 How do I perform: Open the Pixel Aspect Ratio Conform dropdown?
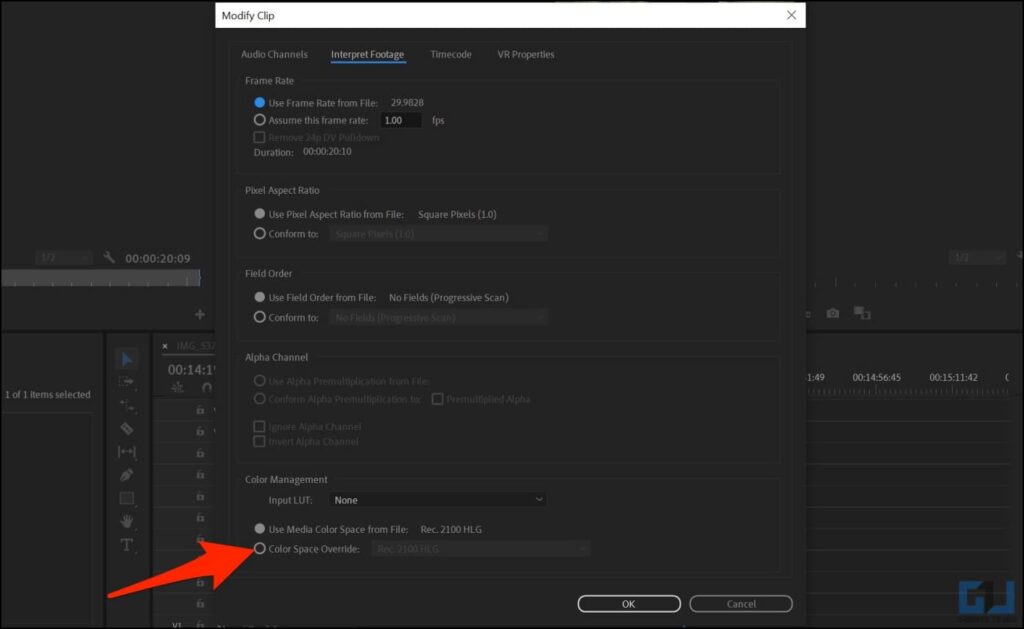(x=437, y=233)
